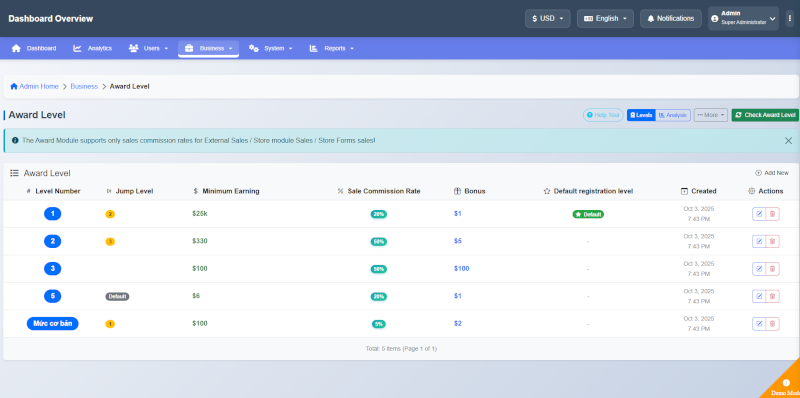Screen dimensions: 800x398
Task: Edit award level 1 row
Action: [x=759, y=214]
